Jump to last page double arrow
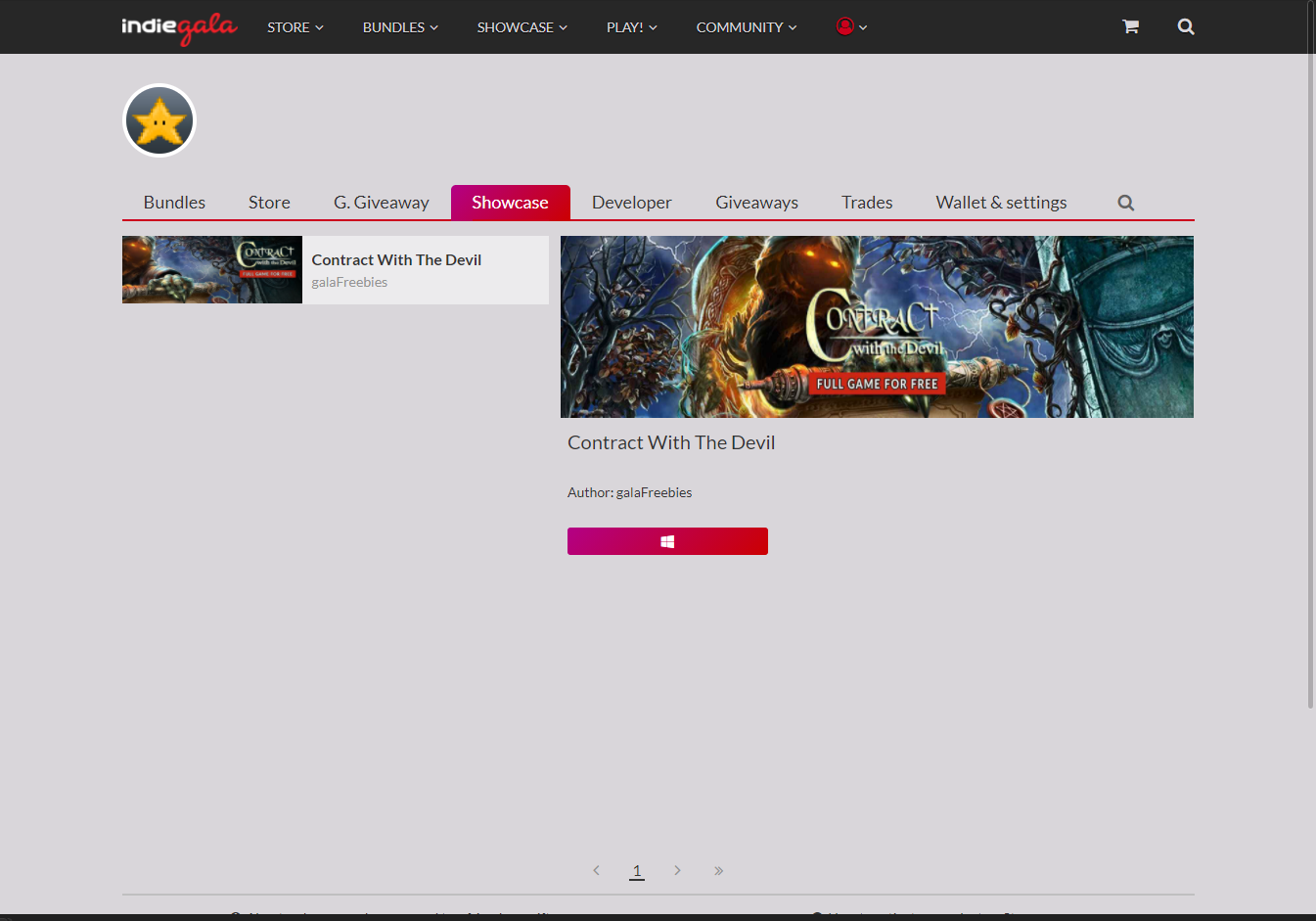 [x=718, y=870]
